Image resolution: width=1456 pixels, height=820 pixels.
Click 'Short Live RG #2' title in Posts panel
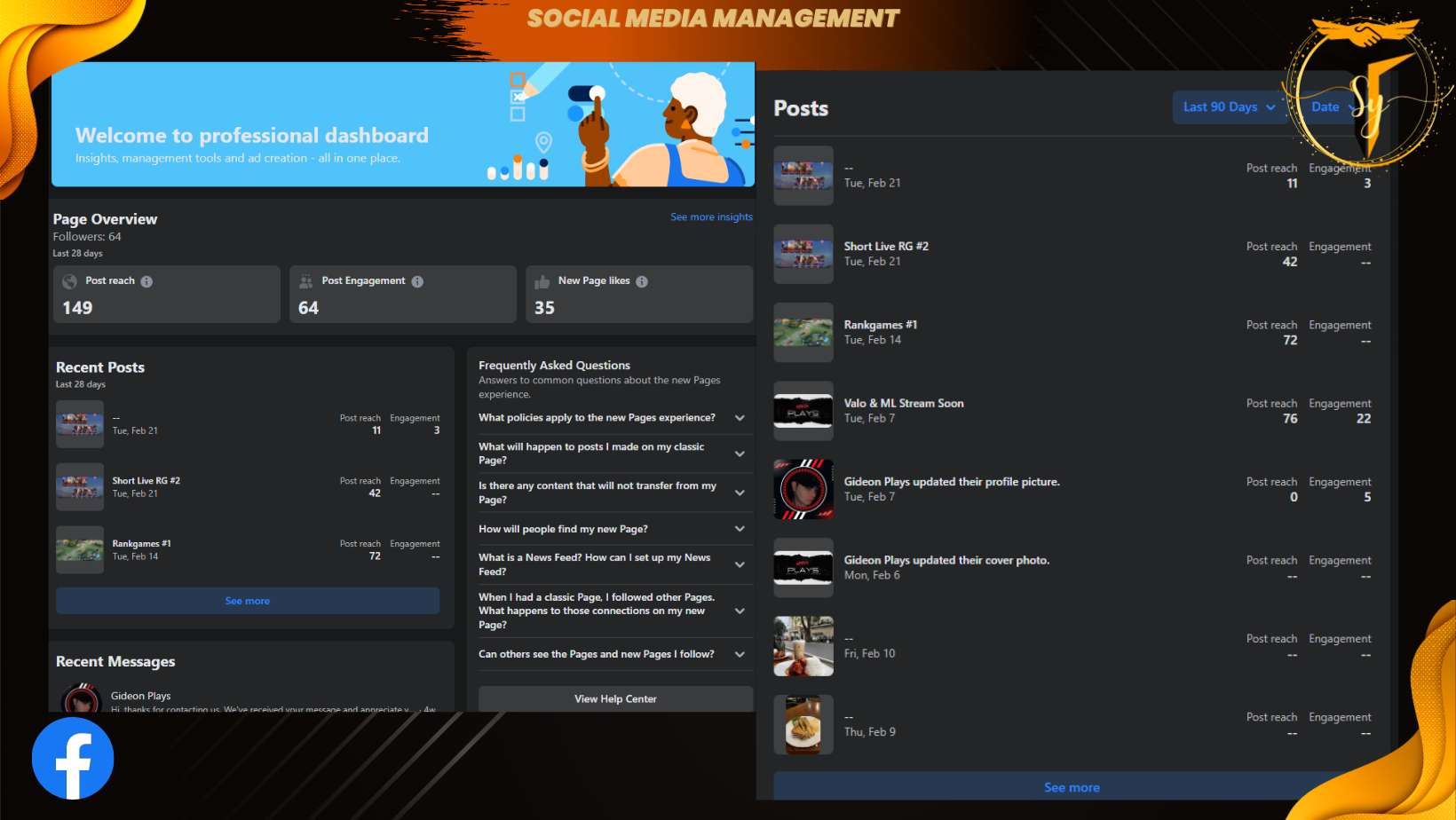click(x=886, y=247)
